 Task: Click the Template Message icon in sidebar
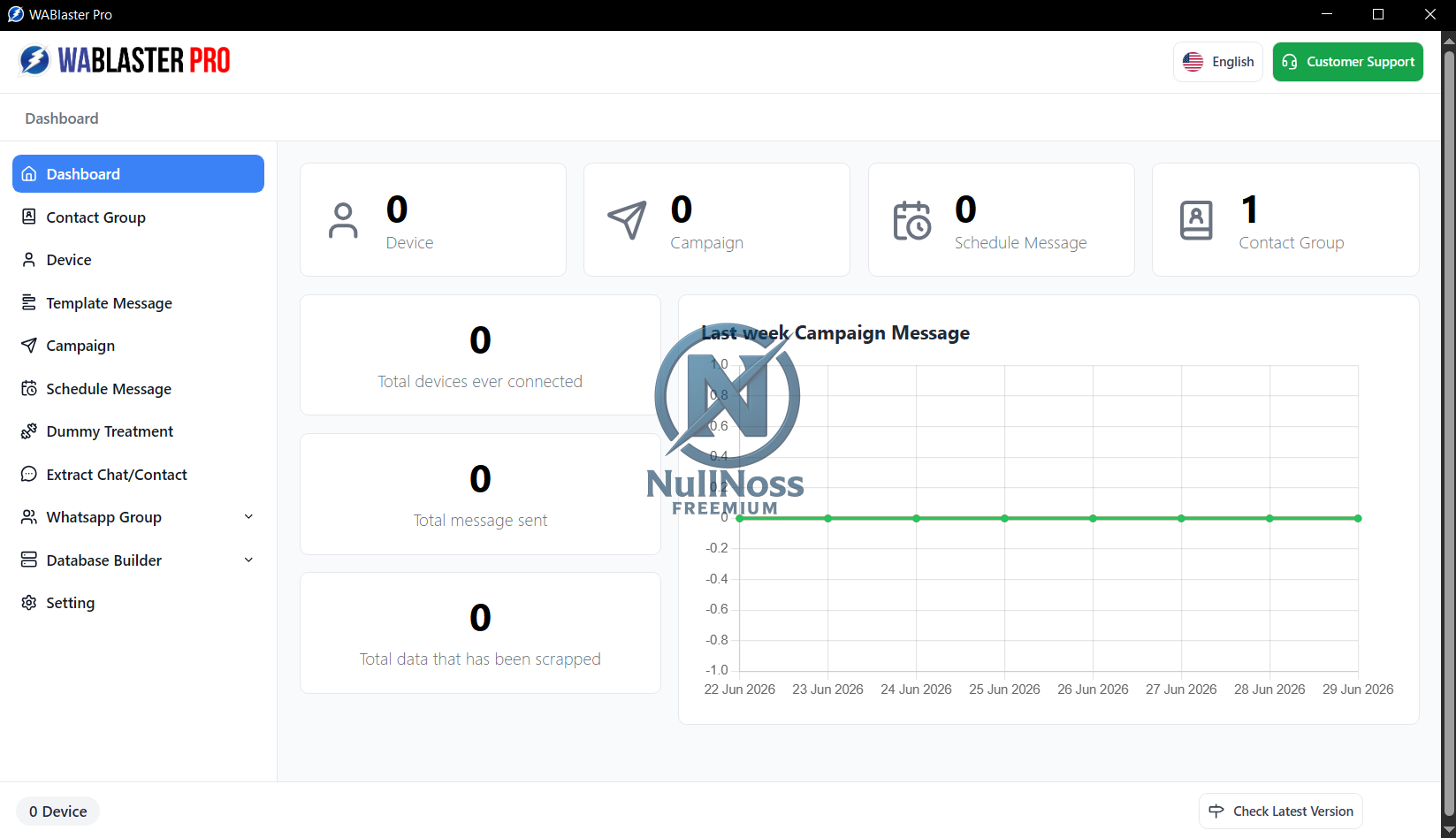click(29, 302)
